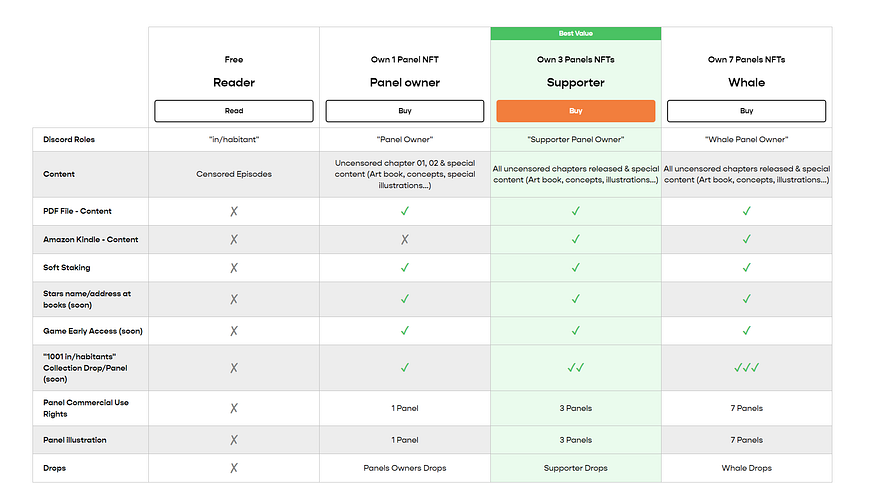Click Panel owner checkmark for Game Early Access
Viewport: 875px width, 484px height.
tap(405, 331)
